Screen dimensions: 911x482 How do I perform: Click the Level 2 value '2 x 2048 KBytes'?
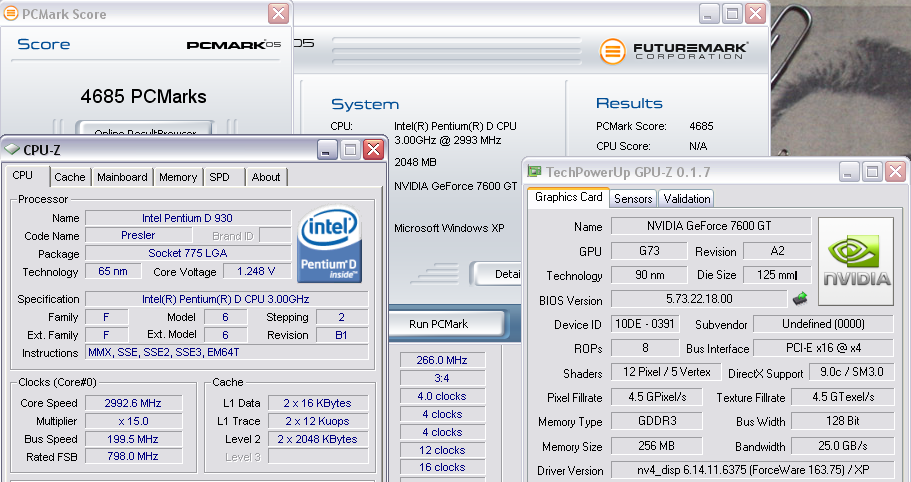point(318,439)
